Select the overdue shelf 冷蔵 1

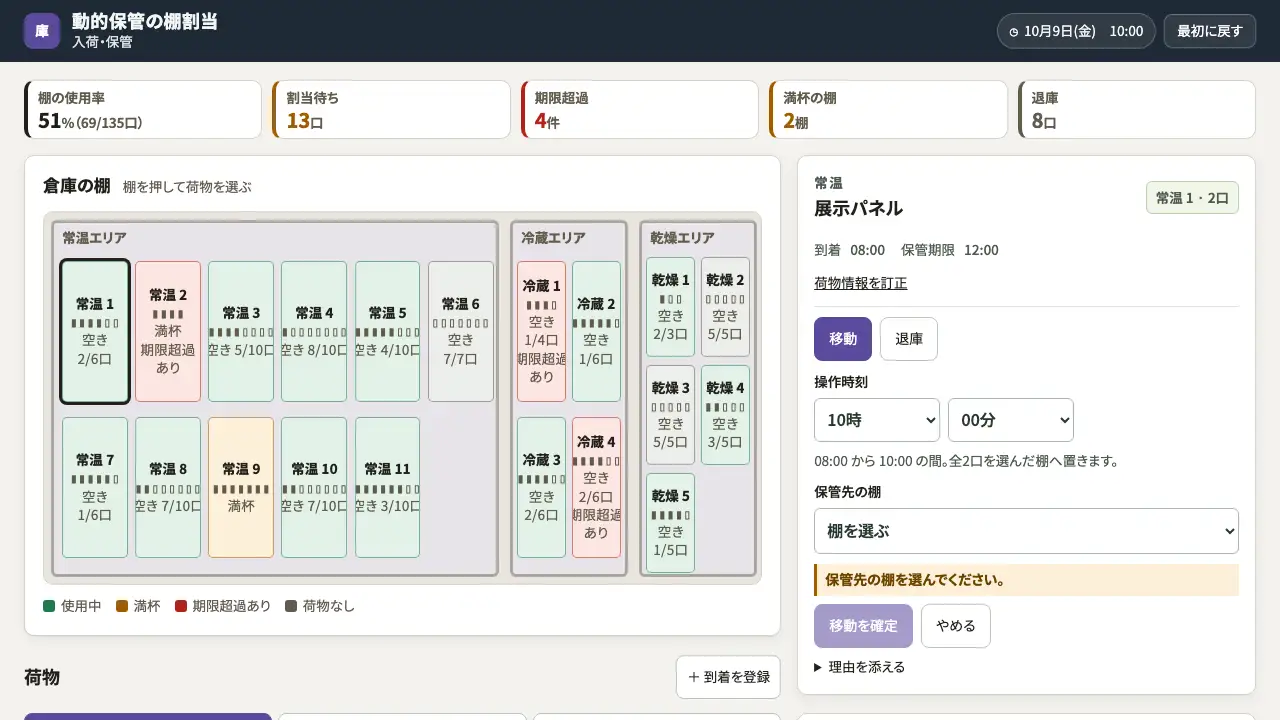pyautogui.click(x=541, y=331)
